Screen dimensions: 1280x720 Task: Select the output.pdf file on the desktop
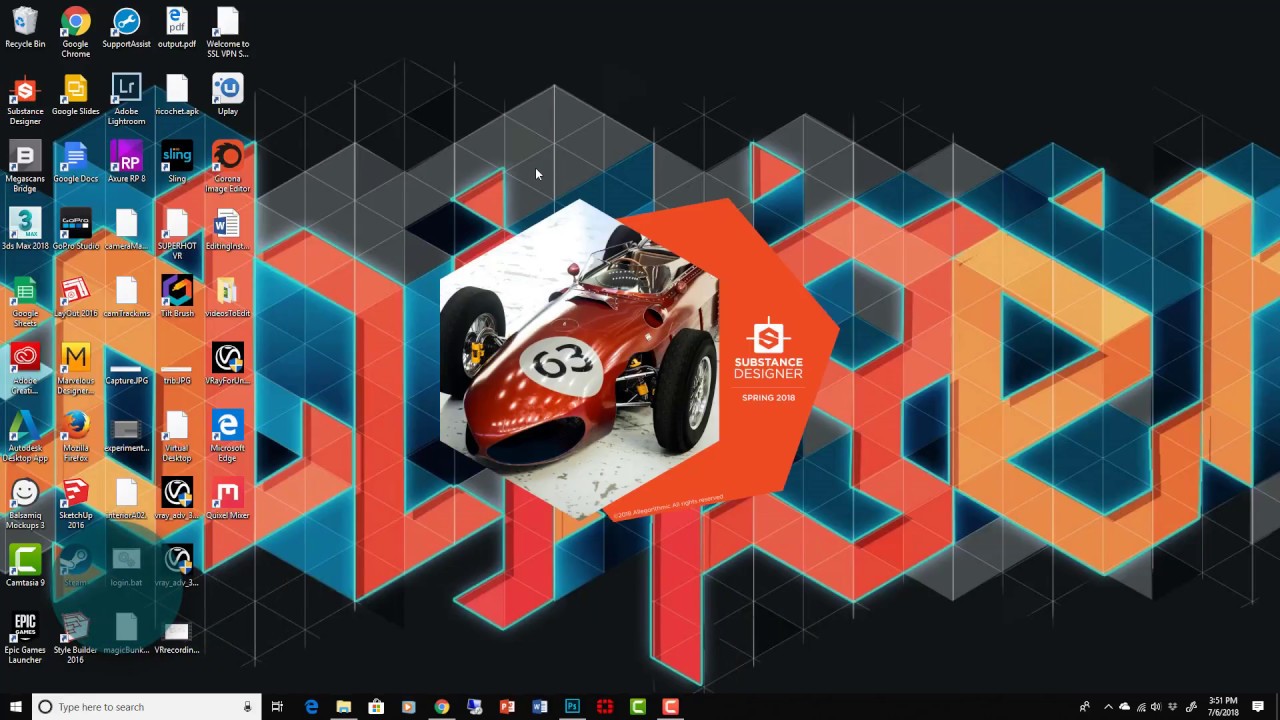(x=177, y=28)
